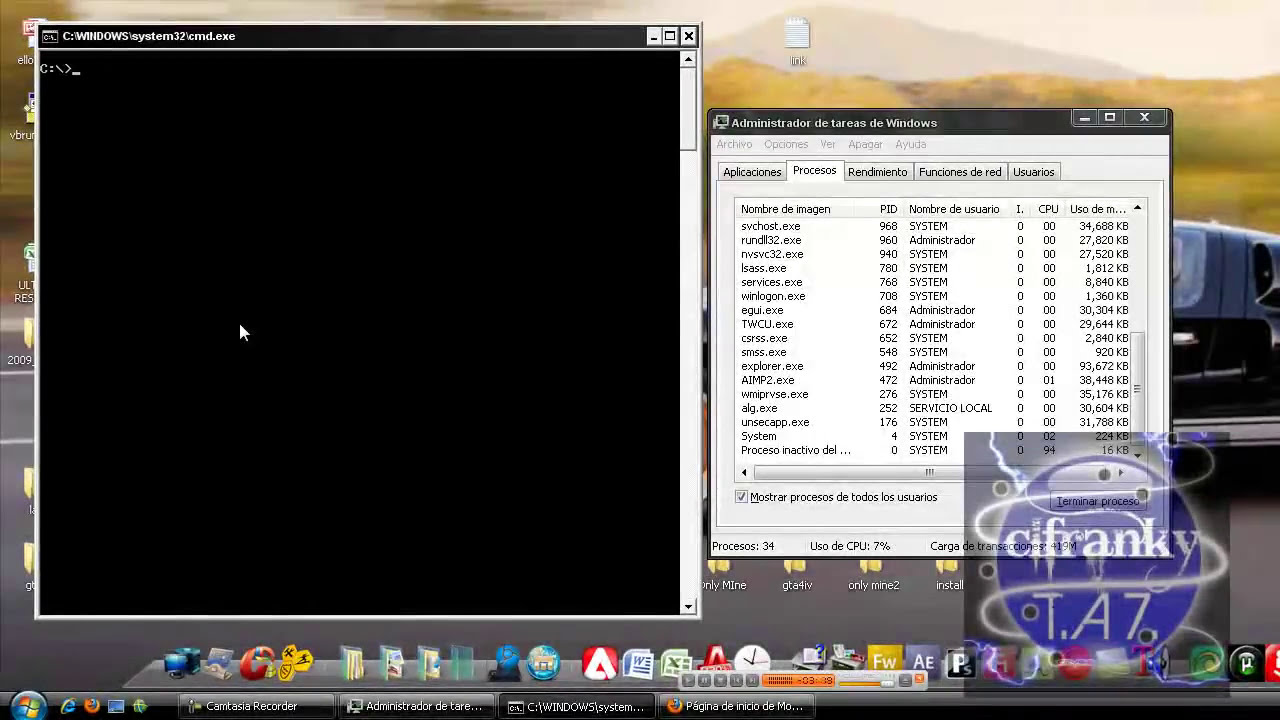1280x720 pixels.
Task: Click the Terminar proceso button
Action: point(1098,501)
